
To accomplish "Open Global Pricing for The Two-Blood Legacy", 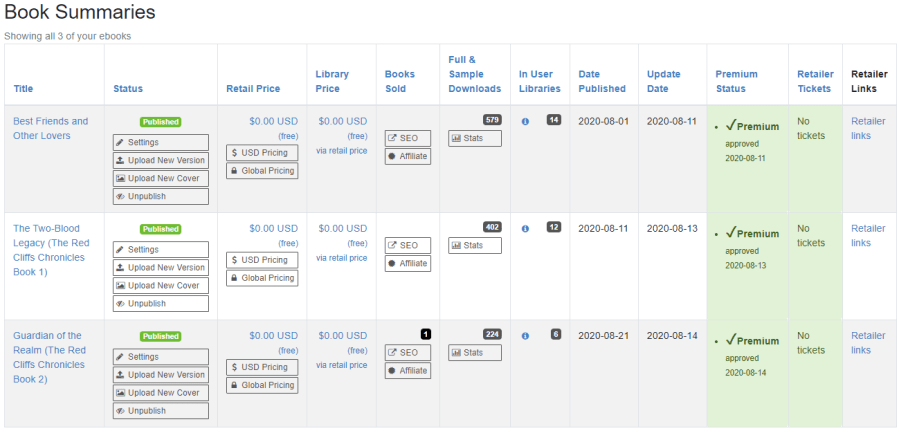I will click(x=262, y=278).
